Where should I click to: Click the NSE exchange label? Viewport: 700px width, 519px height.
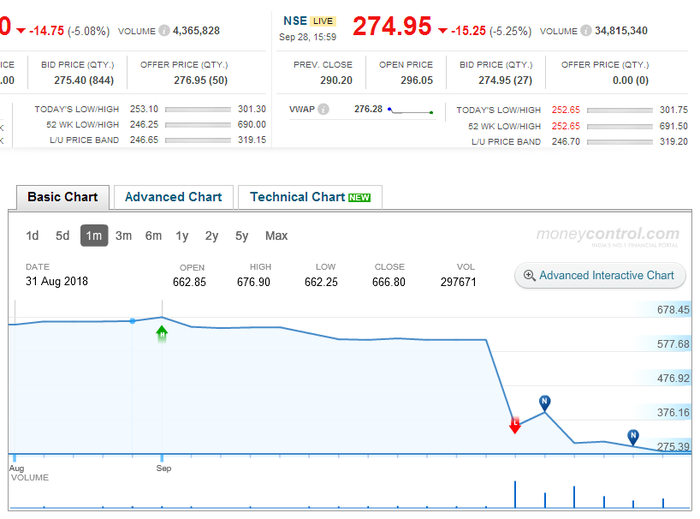295,21
